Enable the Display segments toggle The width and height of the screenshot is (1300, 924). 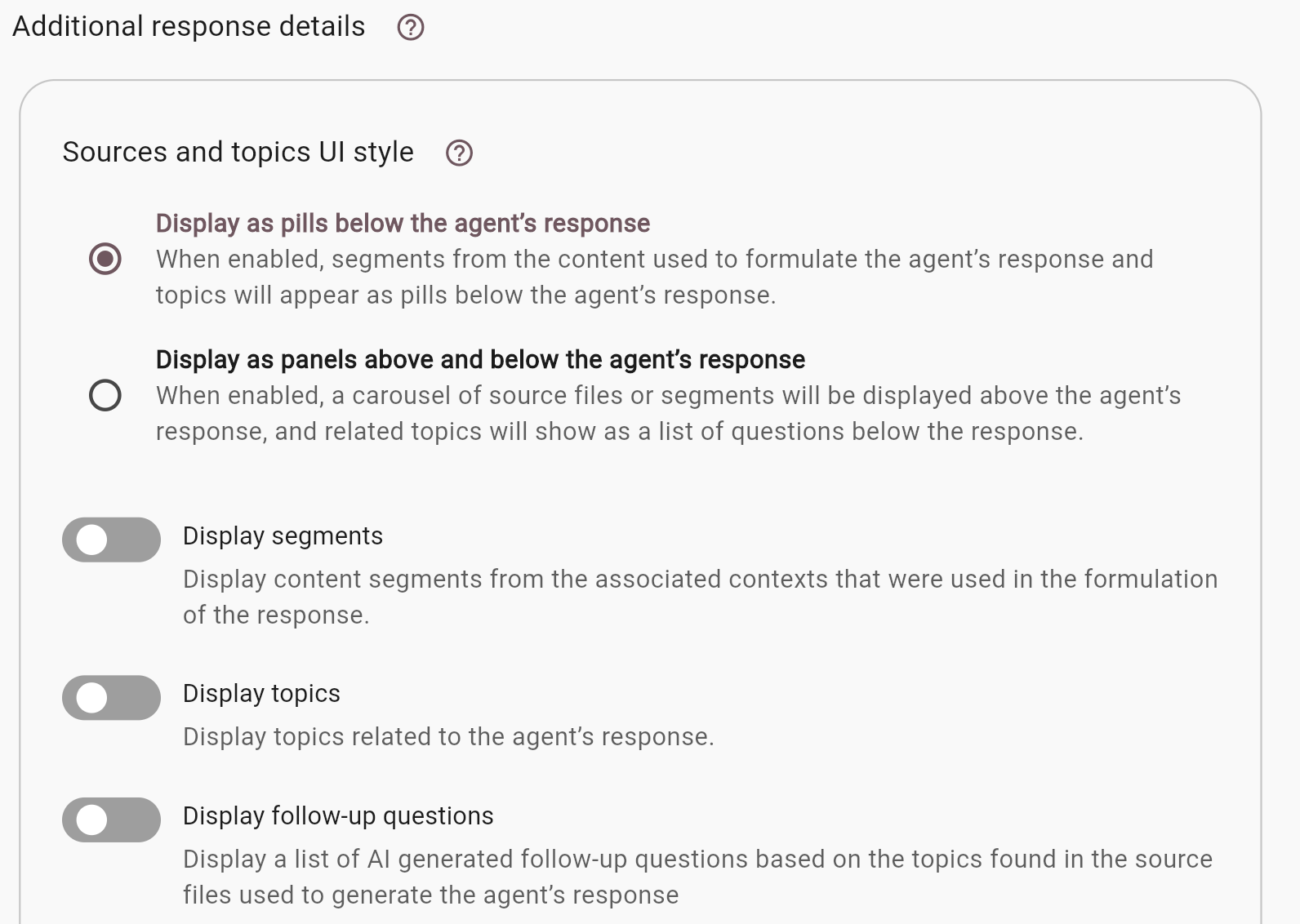click(x=111, y=540)
